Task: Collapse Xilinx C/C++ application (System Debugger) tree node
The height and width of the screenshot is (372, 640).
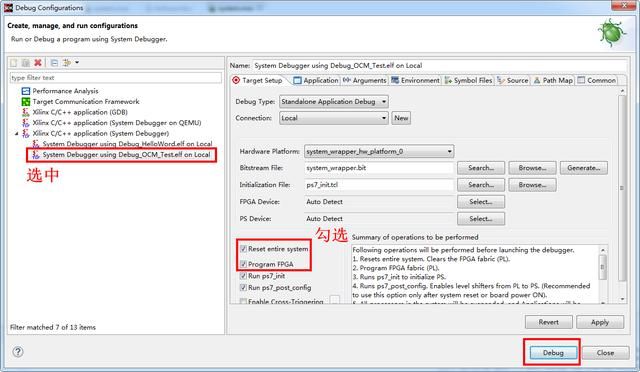Action: [x=17, y=134]
